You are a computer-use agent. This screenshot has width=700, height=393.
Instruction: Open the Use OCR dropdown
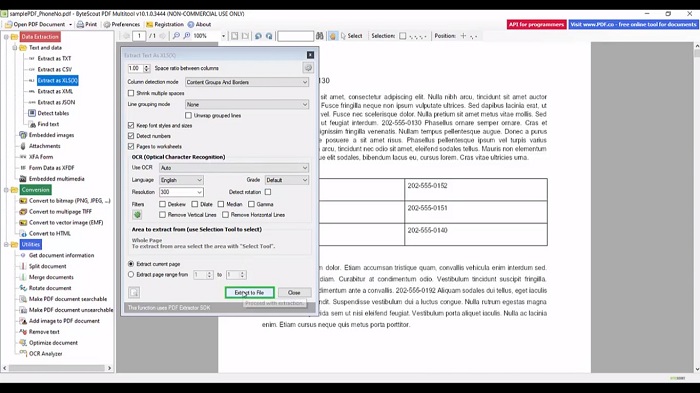click(233, 168)
